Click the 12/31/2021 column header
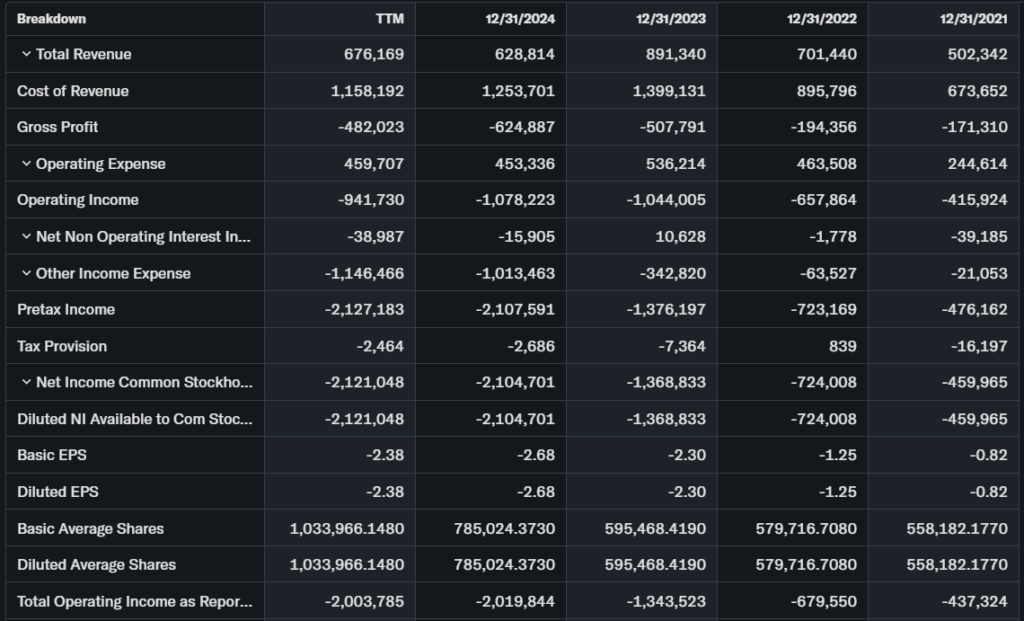1024x621 pixels. pyautogui.click(x=973, y=19)
